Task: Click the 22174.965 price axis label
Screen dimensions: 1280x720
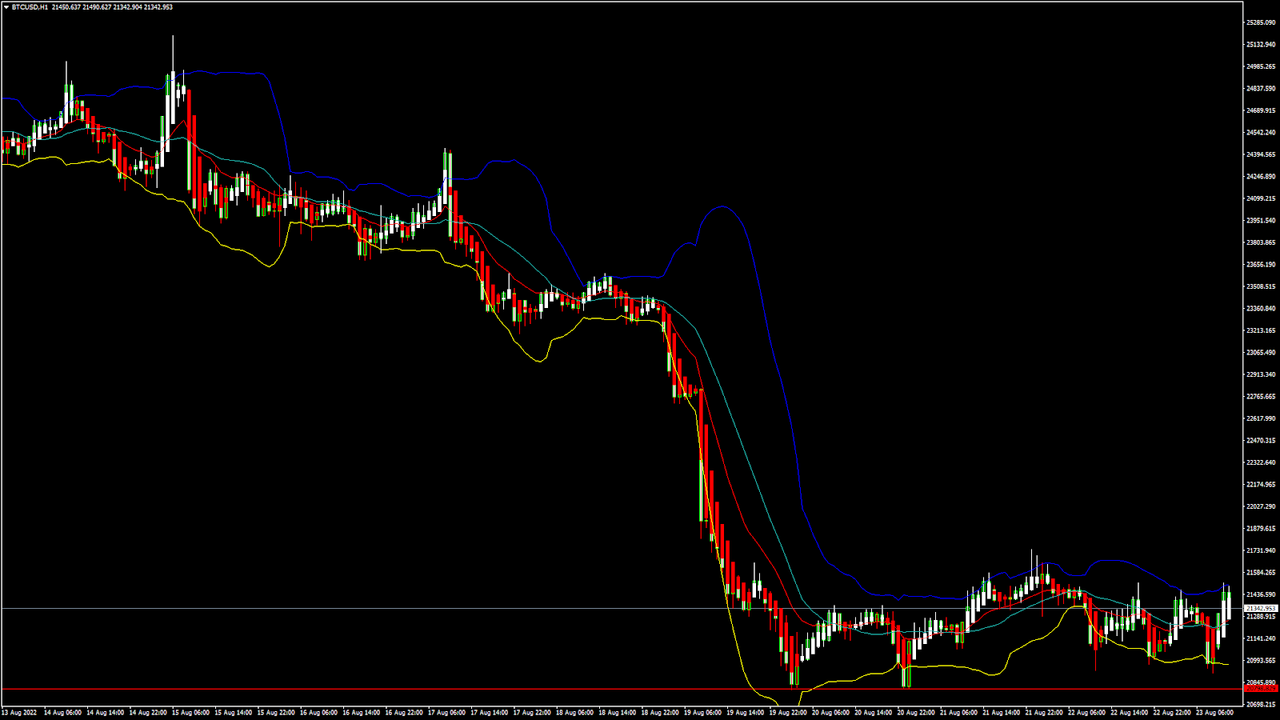Action: (1262, 484)
